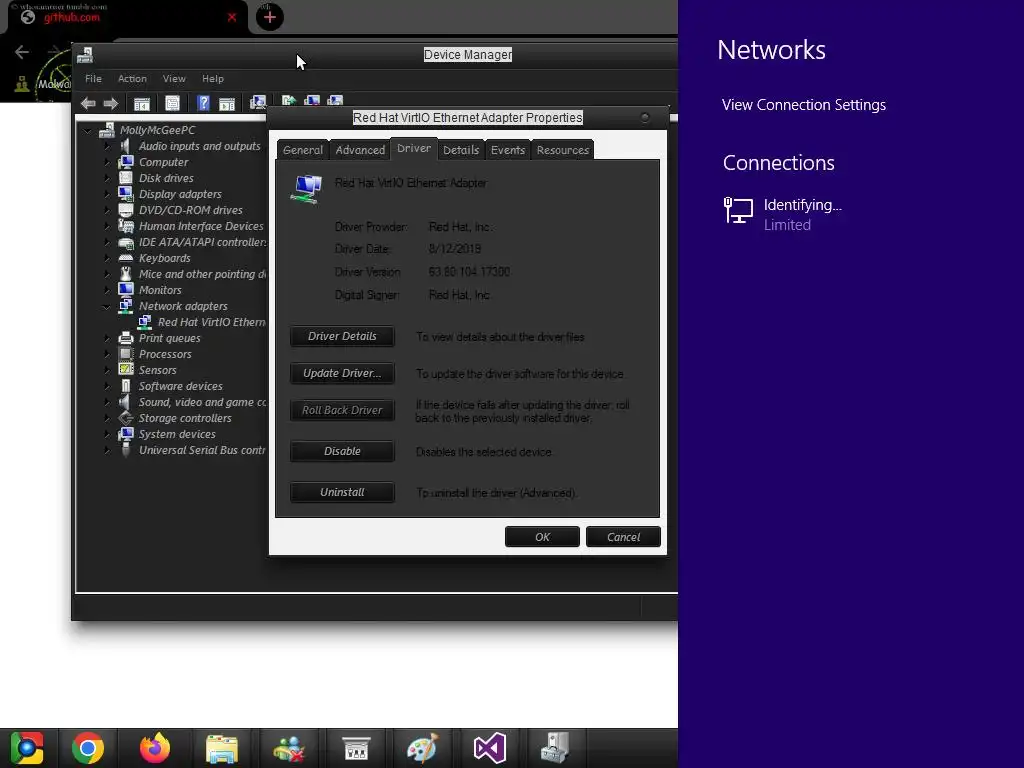This screenshot has height=768, width=1024.
Task: Expand the Disk drives node
Action: [x=107, y=178]
